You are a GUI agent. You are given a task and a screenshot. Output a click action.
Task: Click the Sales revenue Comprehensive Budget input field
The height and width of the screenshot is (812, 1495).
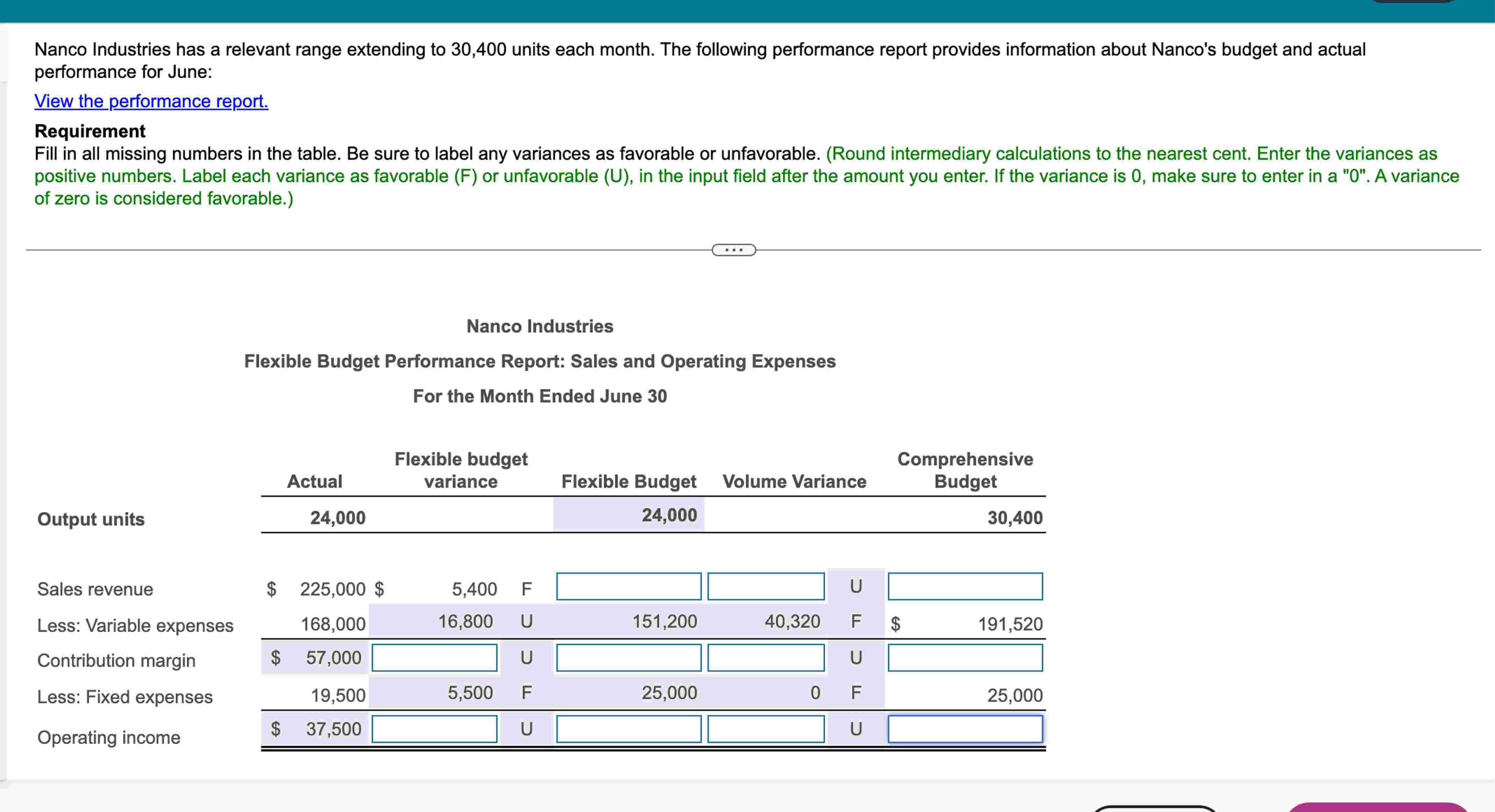[x=965, y=586]
